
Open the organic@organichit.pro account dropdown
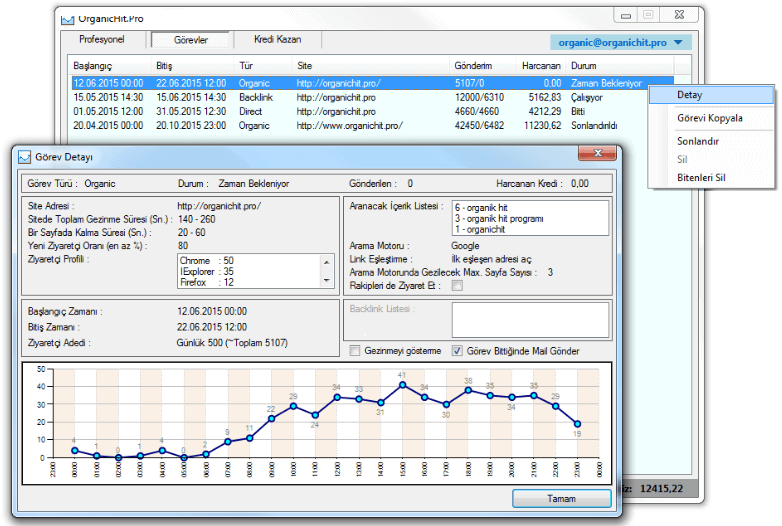(x=620, y=42)
